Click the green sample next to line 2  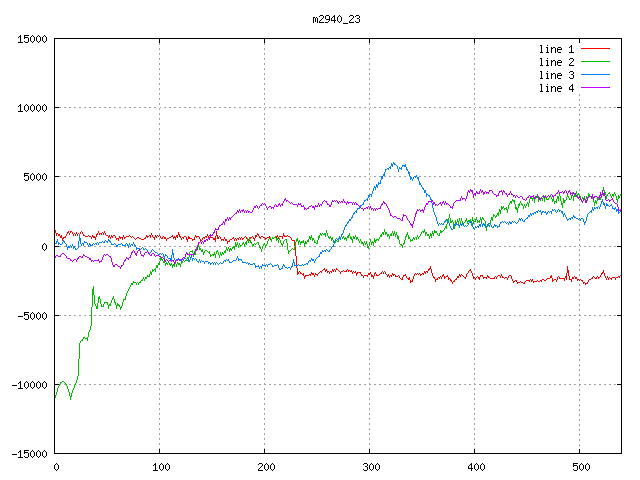[x=595, y=62]
